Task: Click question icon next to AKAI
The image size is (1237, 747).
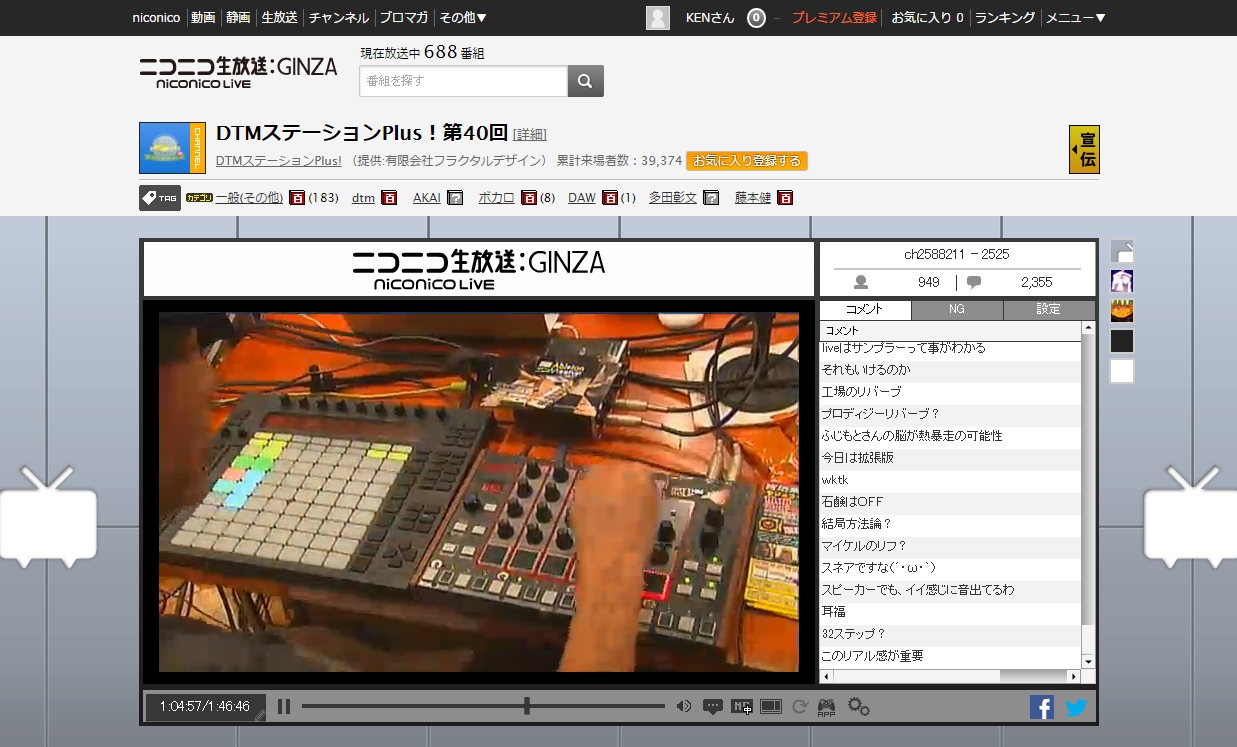Action: 455,198
